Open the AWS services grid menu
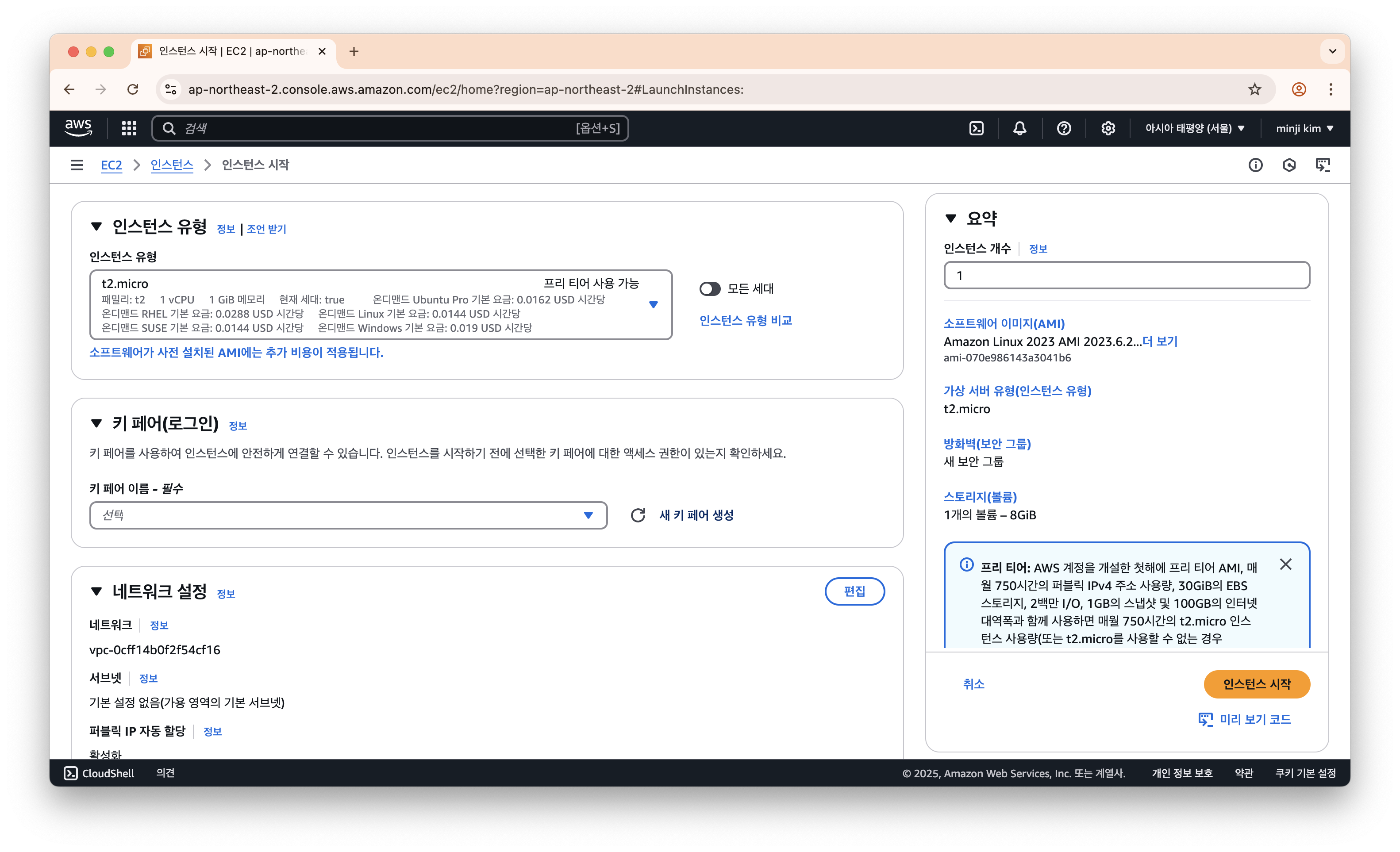 pyautogui.click(x=129, y=128)
